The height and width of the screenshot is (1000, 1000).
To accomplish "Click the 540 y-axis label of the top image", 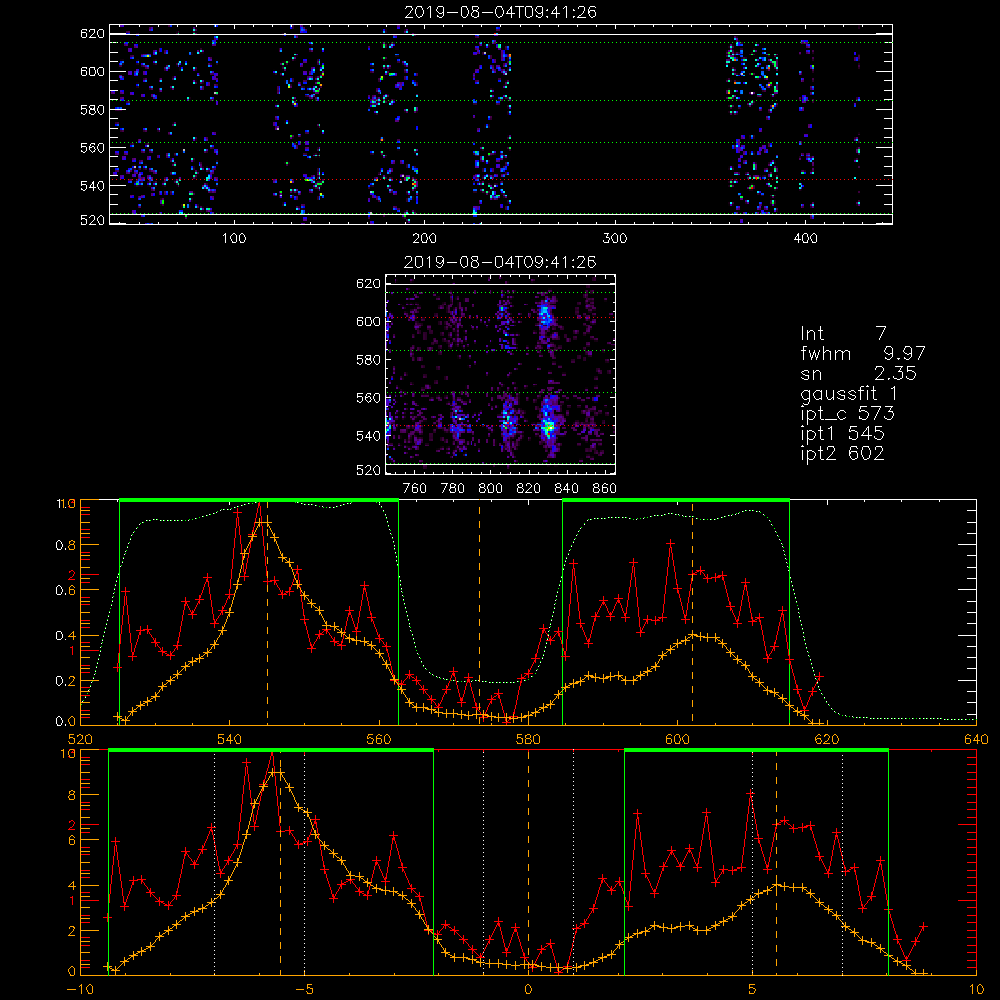I will click(x=92, y=186).
